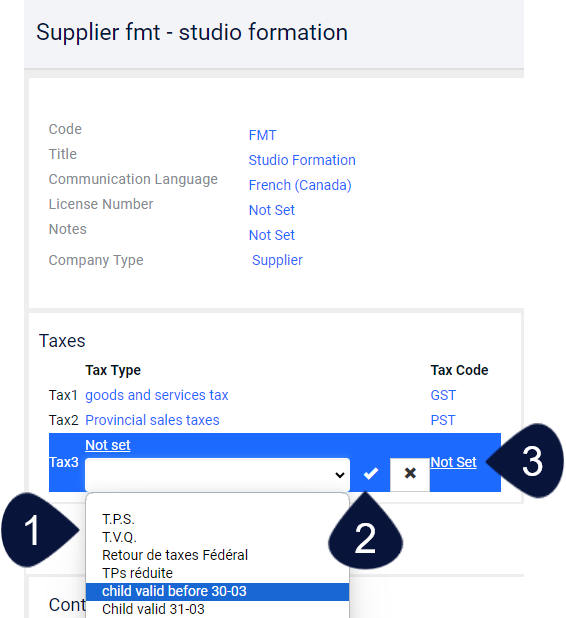Select T.V.Q. from the dropdown list
The height and width of the screenshot is (618, 566).
click(x=119, y=537)
